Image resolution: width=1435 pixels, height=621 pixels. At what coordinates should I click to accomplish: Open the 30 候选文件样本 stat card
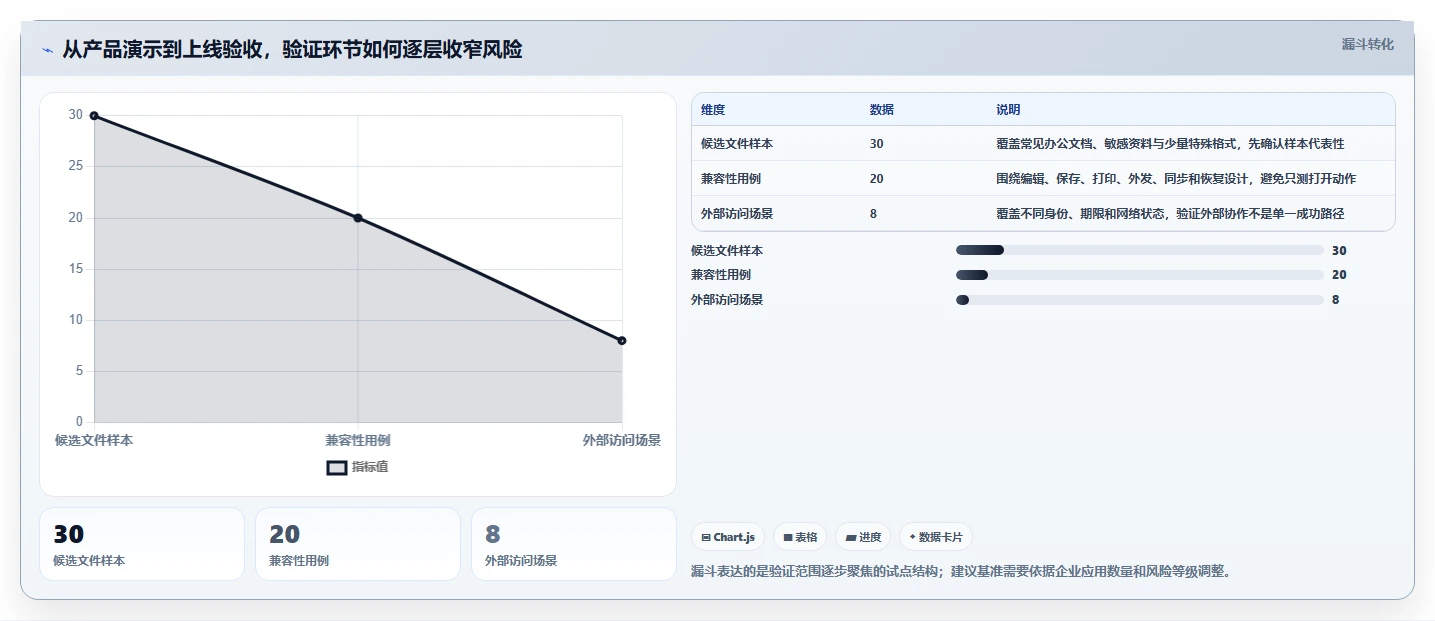pyautogui.click(x=142, y=544)
